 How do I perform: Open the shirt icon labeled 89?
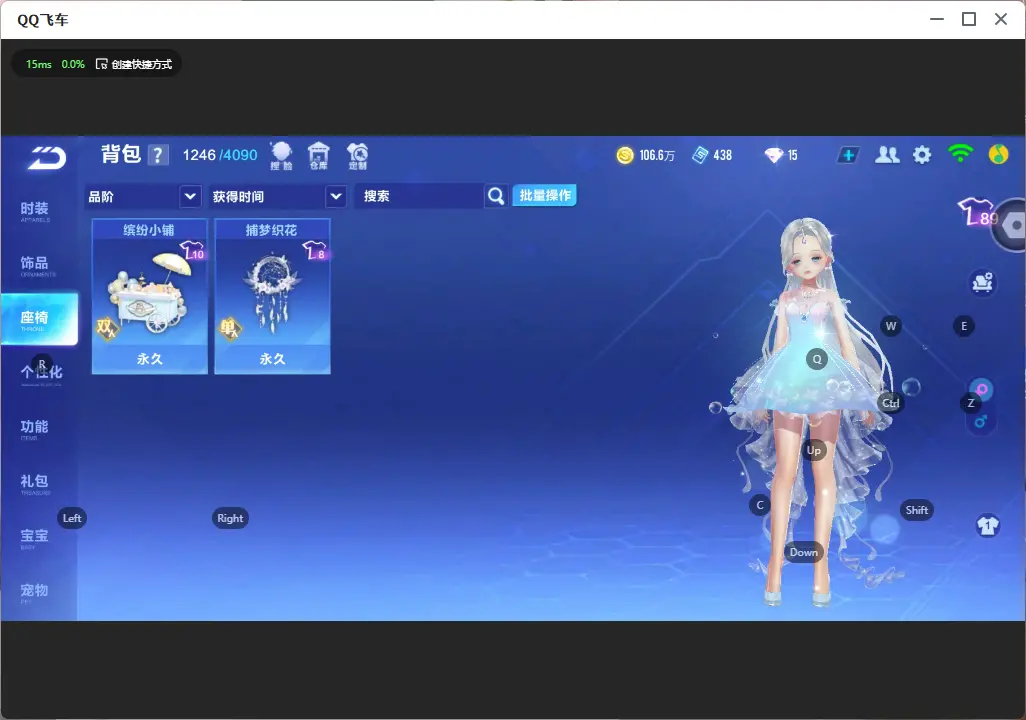[x=978, y=212]
